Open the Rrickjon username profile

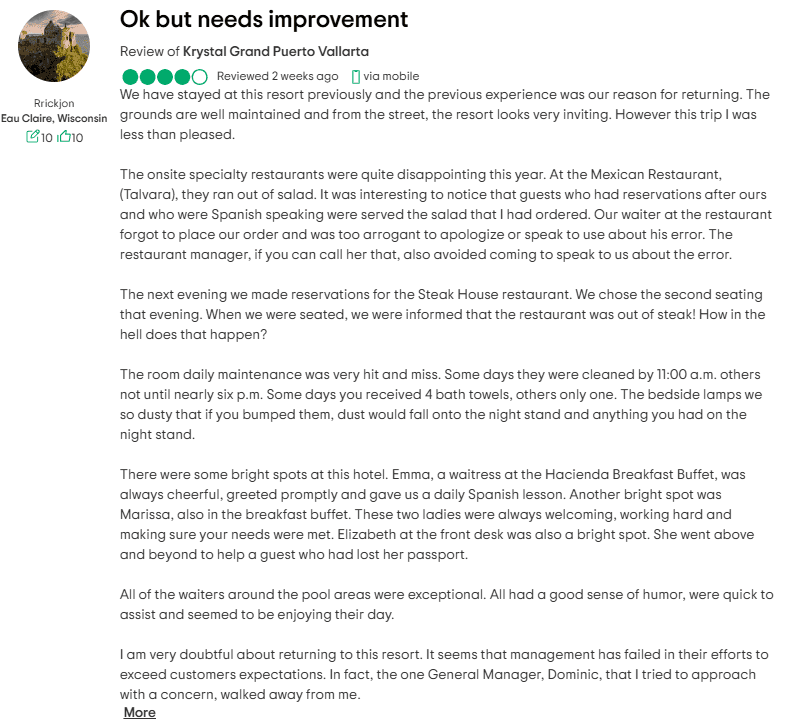pyautogui.click(x=54, y=103)
